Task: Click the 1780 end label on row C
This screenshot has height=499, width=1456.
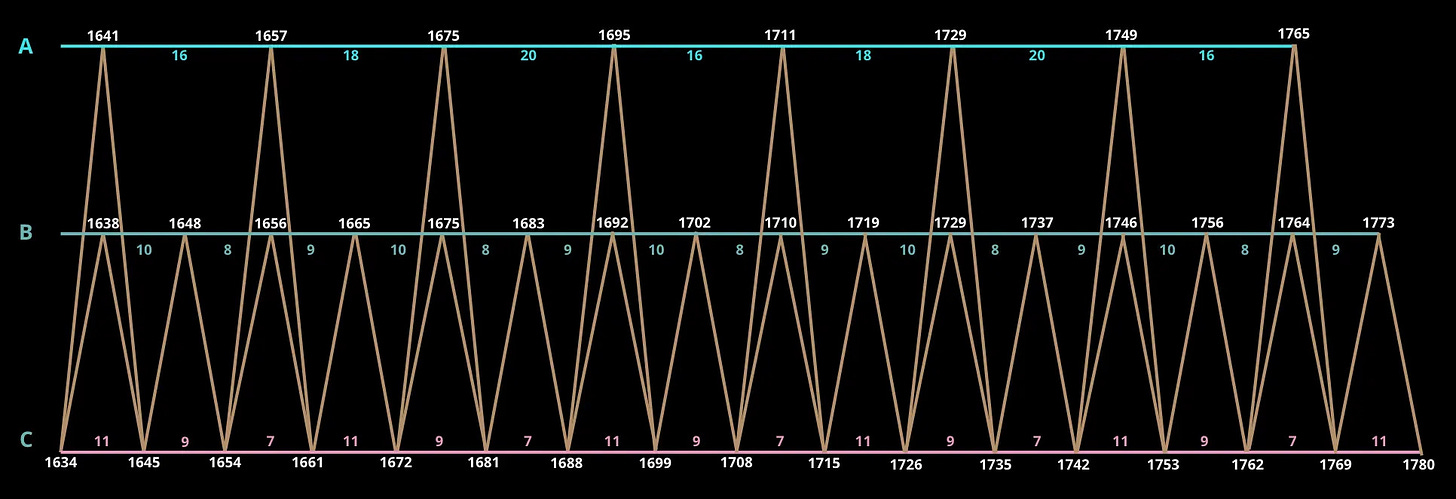Action: point(1418,464)
